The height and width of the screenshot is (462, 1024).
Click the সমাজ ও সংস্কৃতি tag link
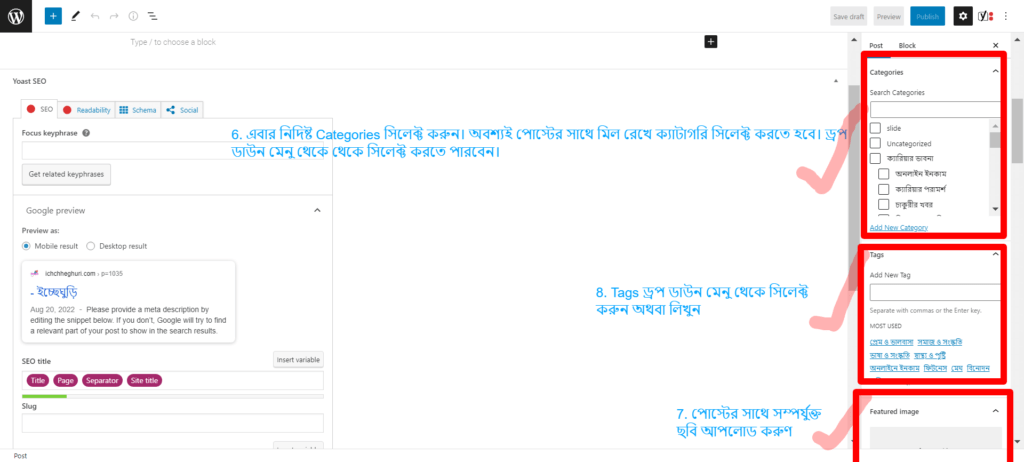940,342
